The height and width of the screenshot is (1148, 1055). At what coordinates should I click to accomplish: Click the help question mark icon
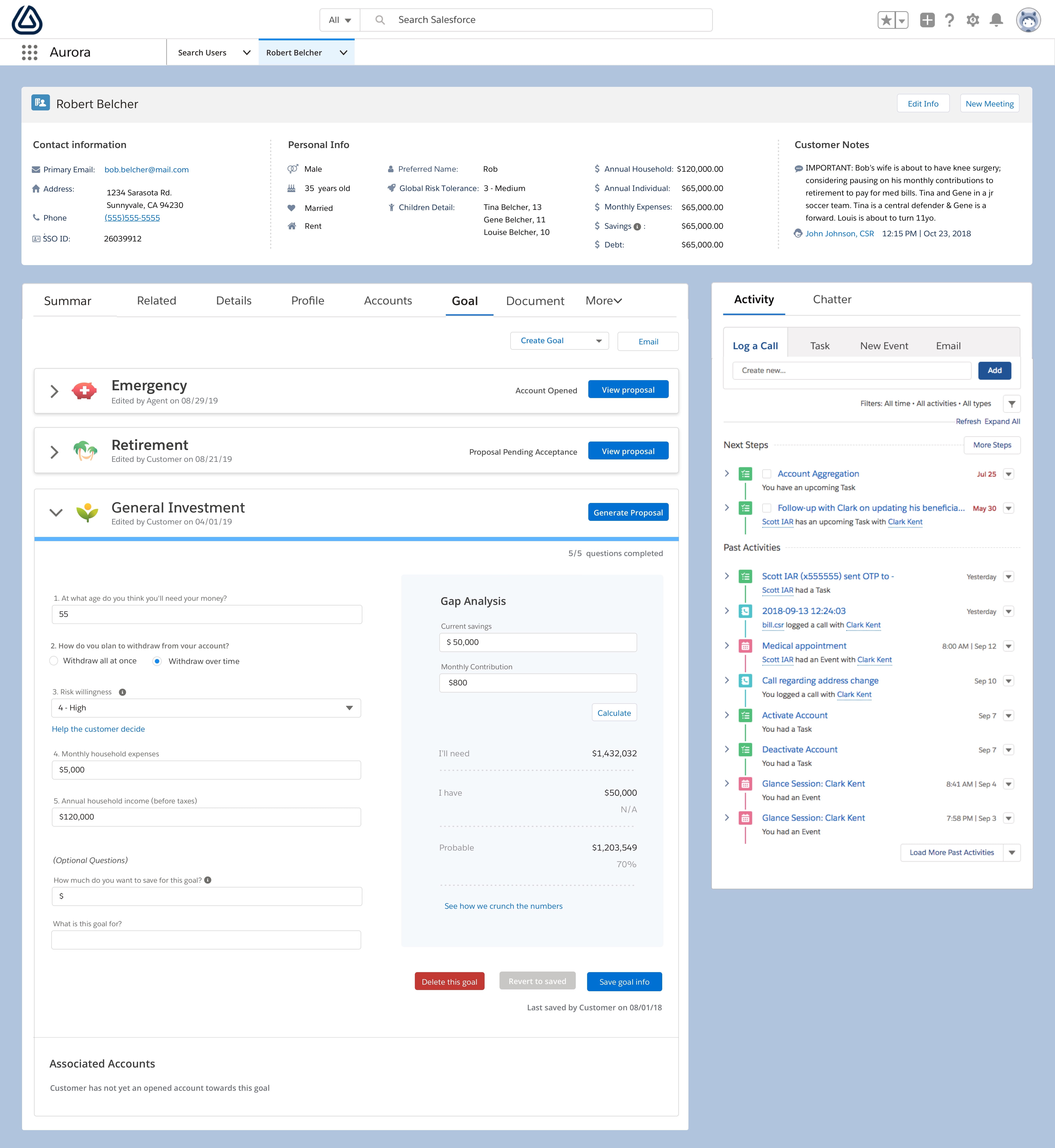click(x=949, y=20)
